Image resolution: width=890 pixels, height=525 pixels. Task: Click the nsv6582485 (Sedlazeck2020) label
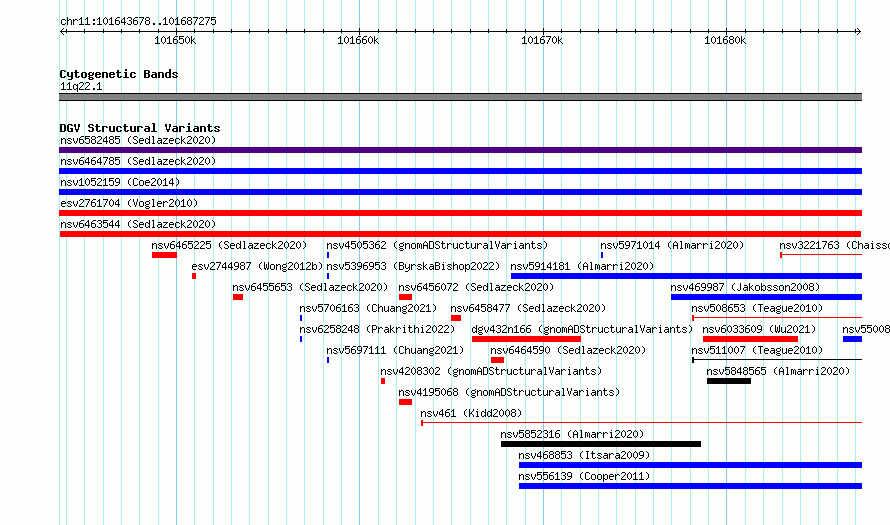138,140
